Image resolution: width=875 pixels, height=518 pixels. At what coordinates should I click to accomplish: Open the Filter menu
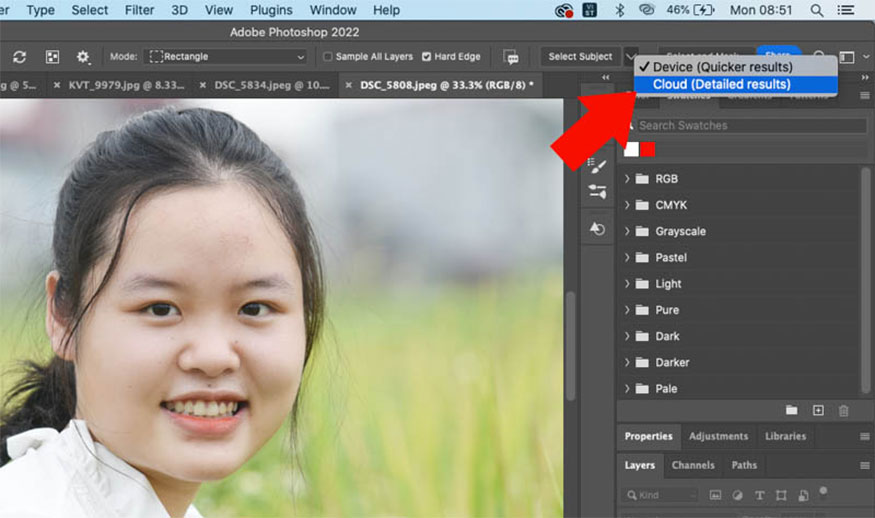[x=139, y=10]
